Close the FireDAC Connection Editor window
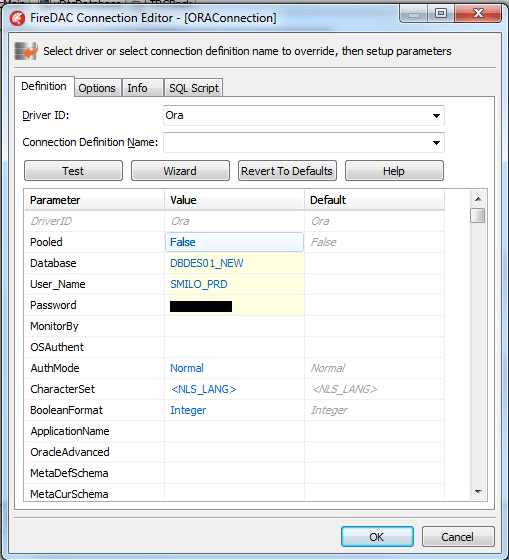Screen dimensions: 509x560 (x=478, y=14)
